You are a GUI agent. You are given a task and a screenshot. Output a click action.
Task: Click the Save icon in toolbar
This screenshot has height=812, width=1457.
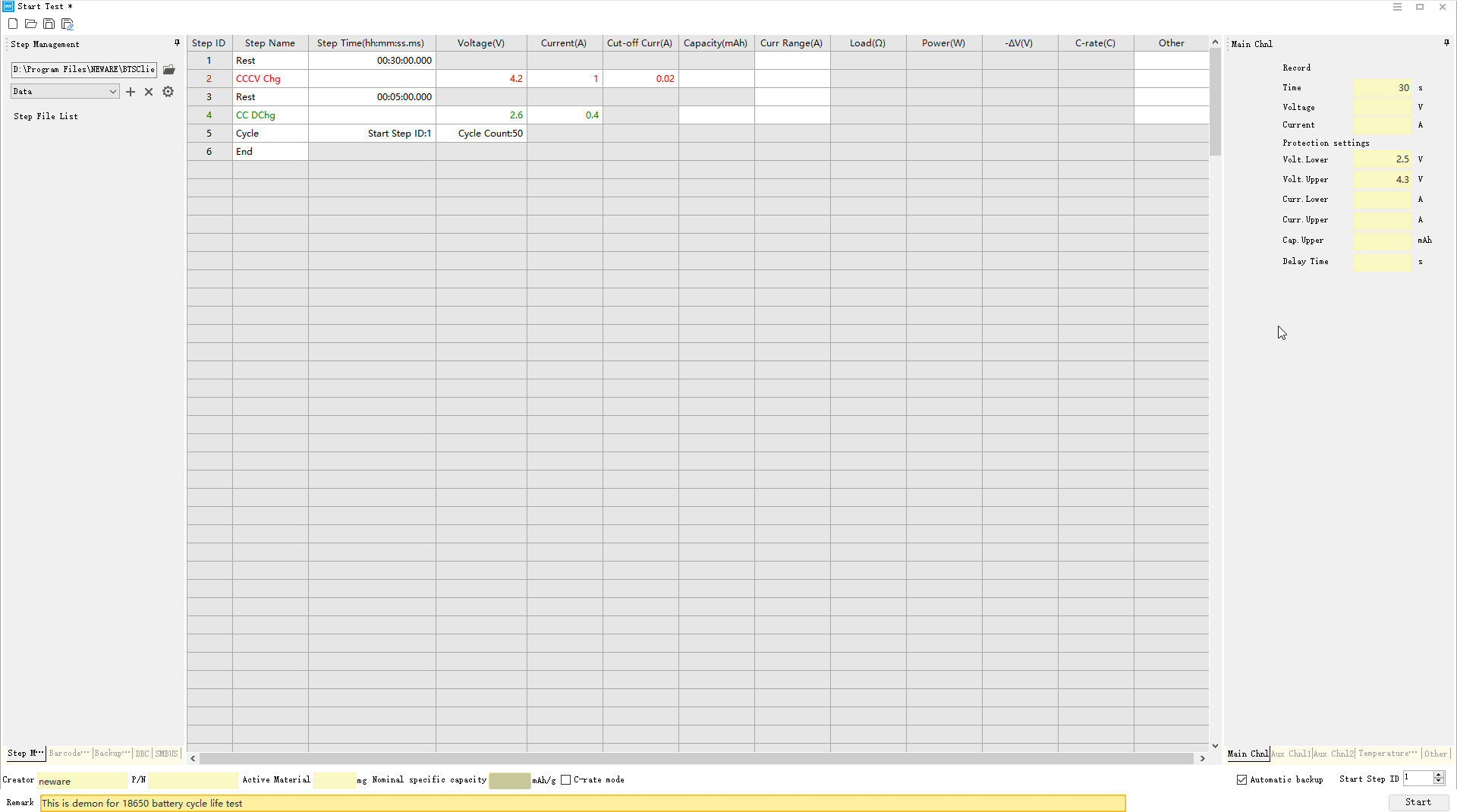[49, 24]
